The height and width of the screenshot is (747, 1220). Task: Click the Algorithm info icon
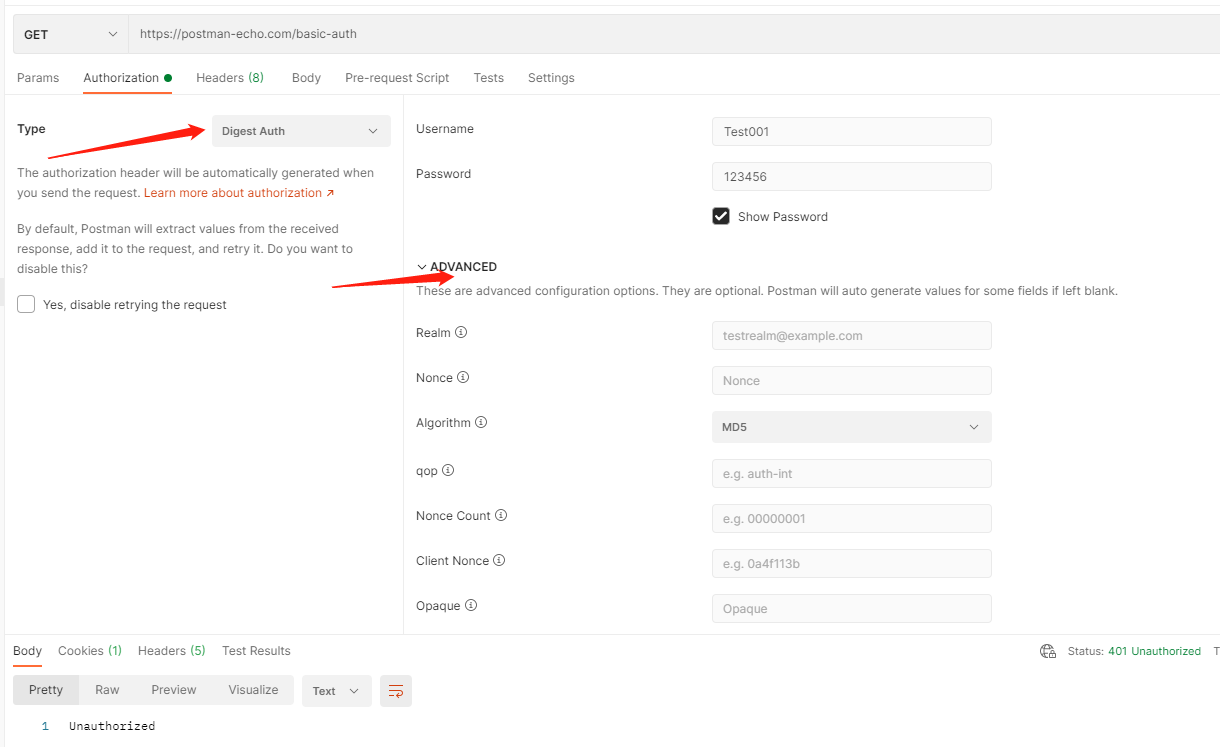[481, 422]
